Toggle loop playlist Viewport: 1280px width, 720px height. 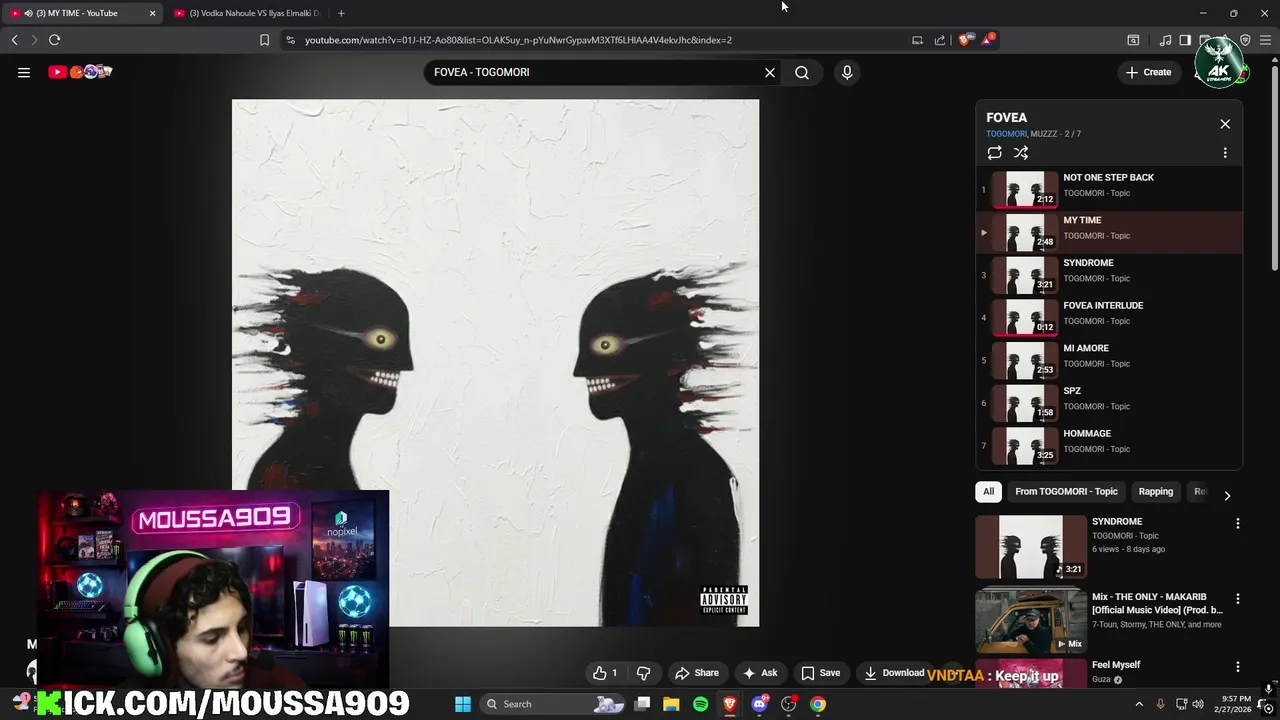click(x=994, y=153)
